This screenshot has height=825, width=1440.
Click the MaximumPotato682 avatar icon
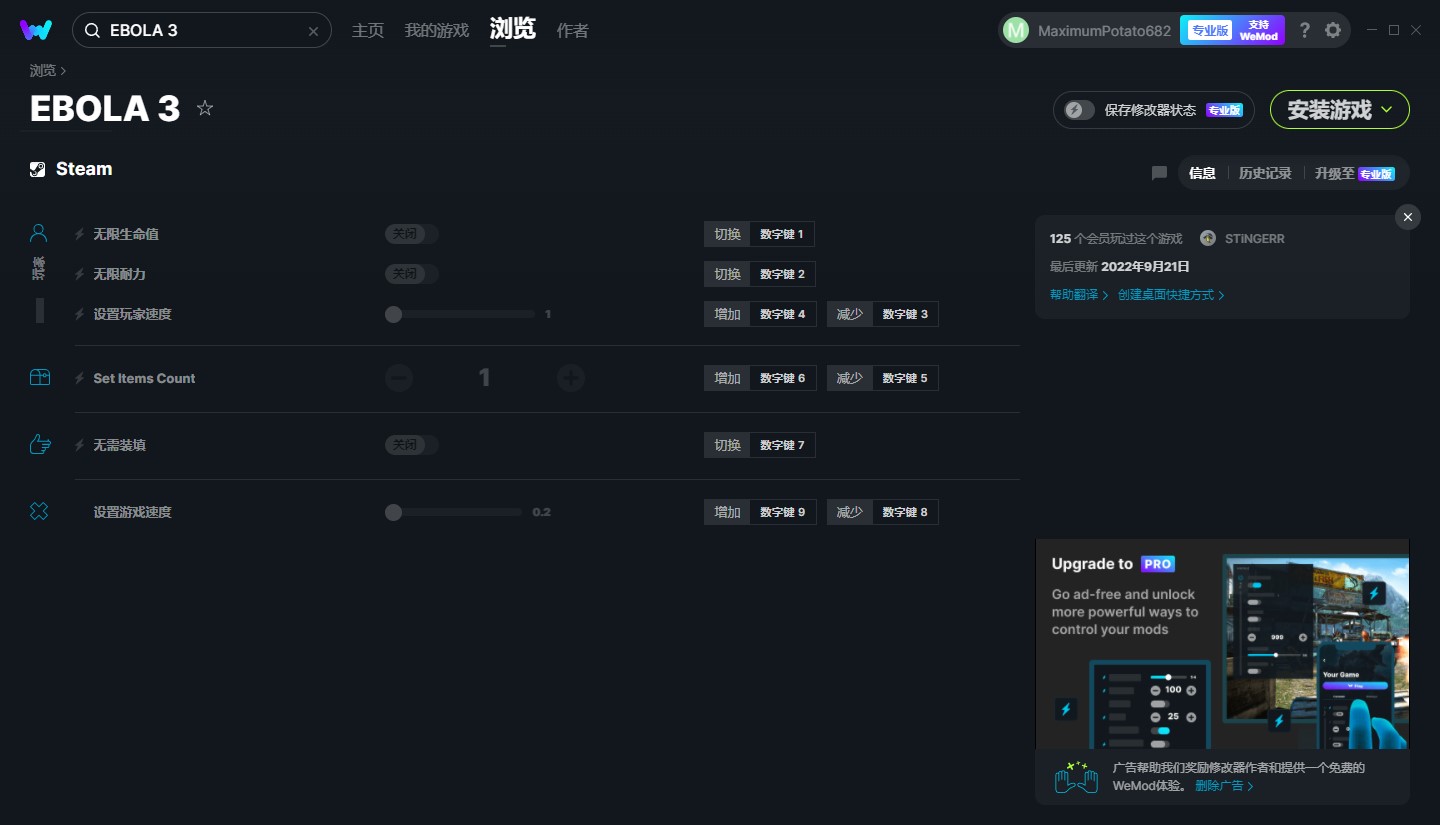click(1015, 31)
